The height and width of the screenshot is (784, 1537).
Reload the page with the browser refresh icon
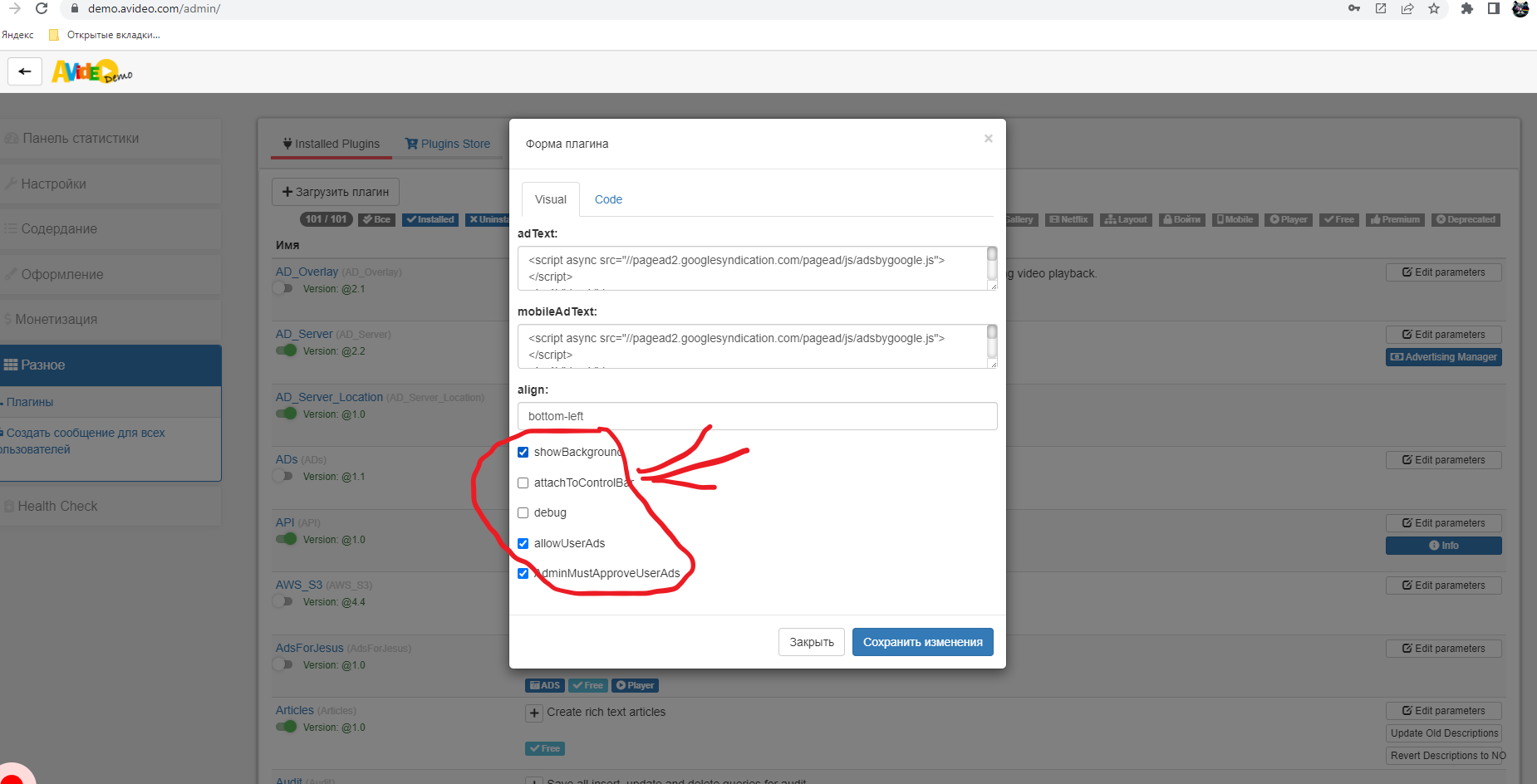click(x=42, y=8)
